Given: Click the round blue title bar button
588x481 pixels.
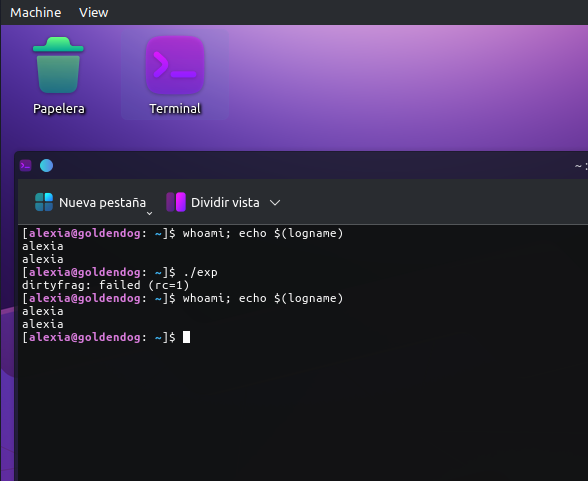Looking at the screenshot, I should coord(46,165).
